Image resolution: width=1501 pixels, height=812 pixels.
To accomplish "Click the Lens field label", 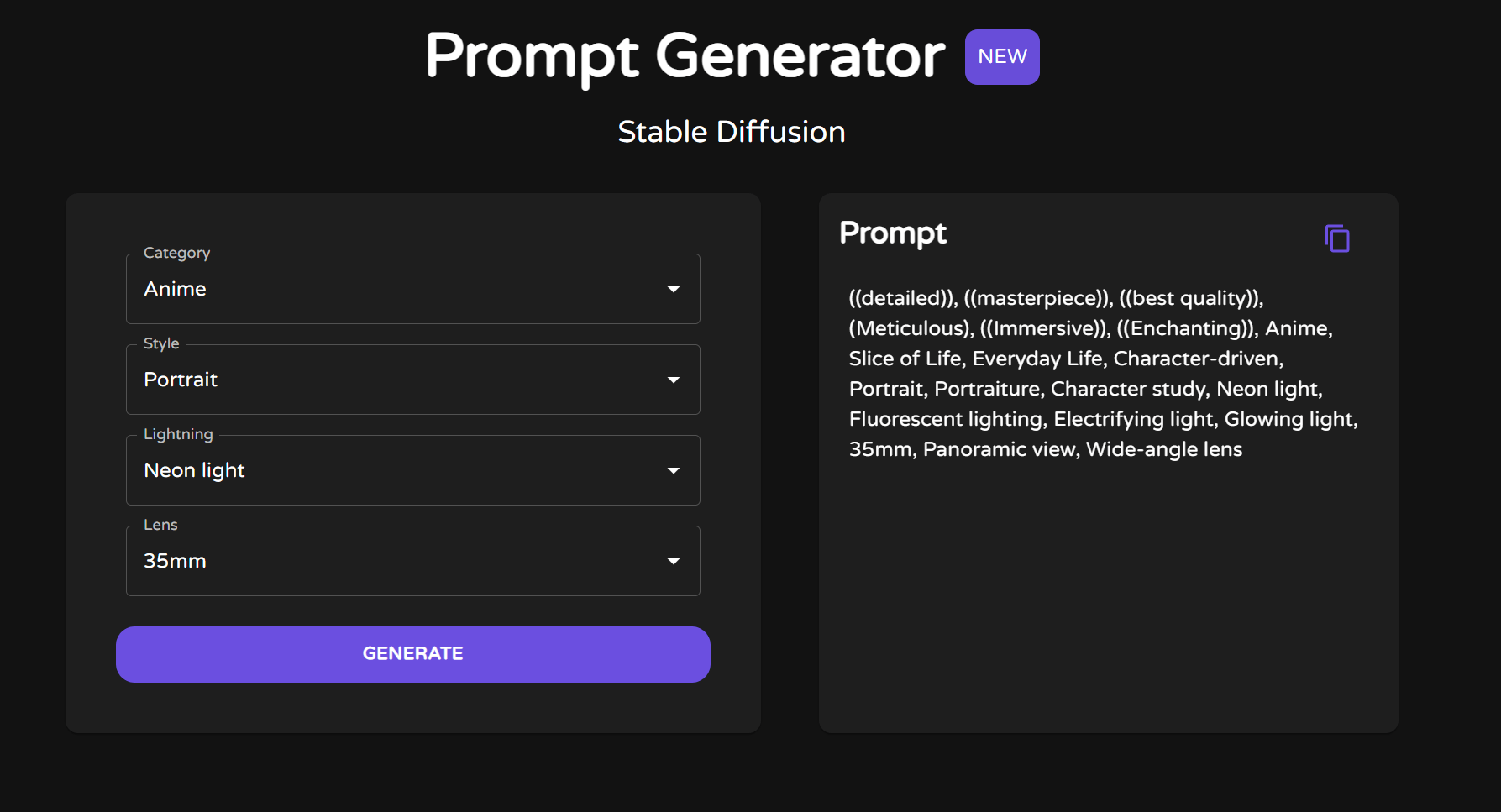I will pyautogui.click(x=160, y=525).
